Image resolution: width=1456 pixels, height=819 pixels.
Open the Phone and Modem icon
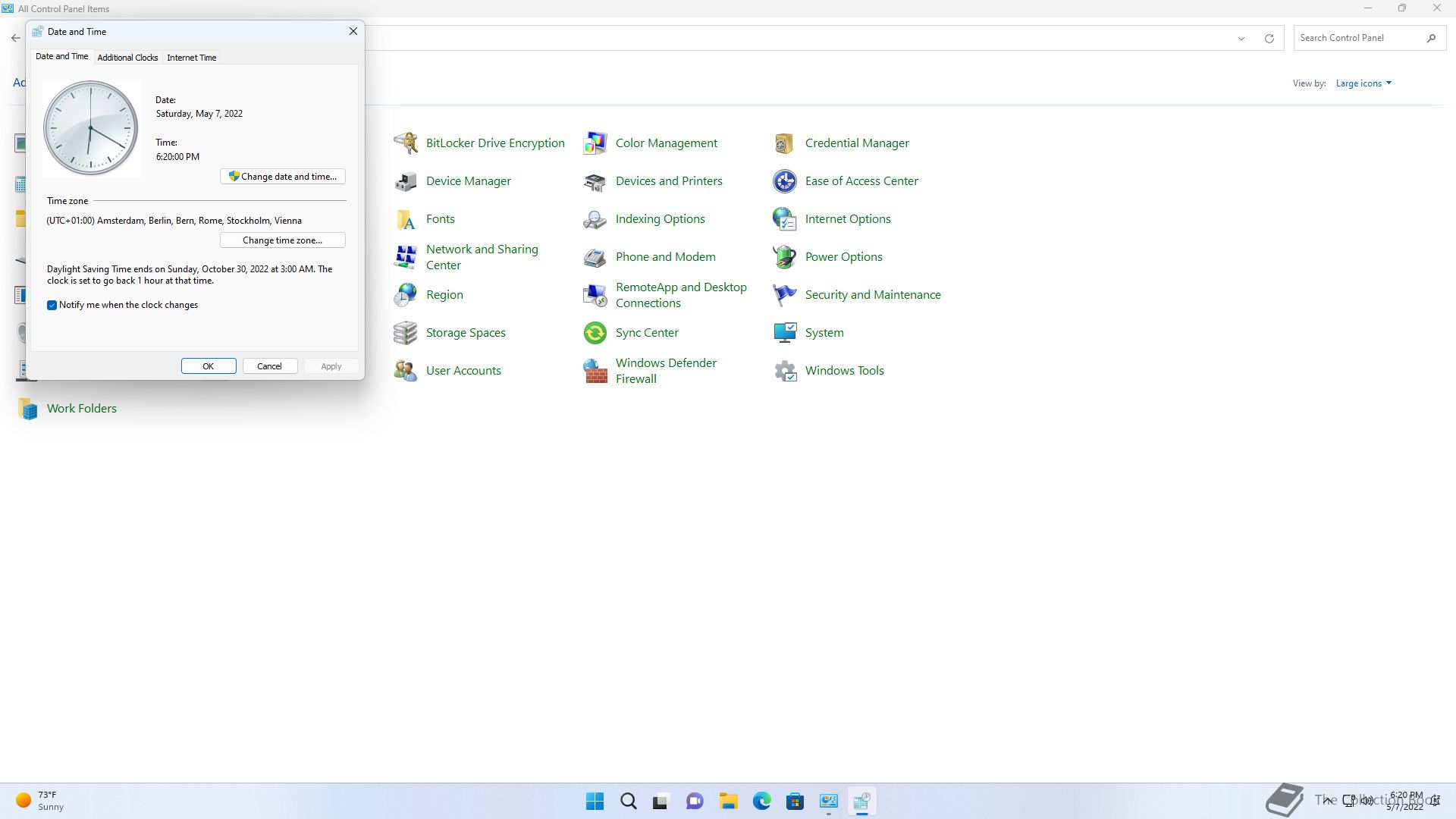pyautogui.click(x=595, y=257)
